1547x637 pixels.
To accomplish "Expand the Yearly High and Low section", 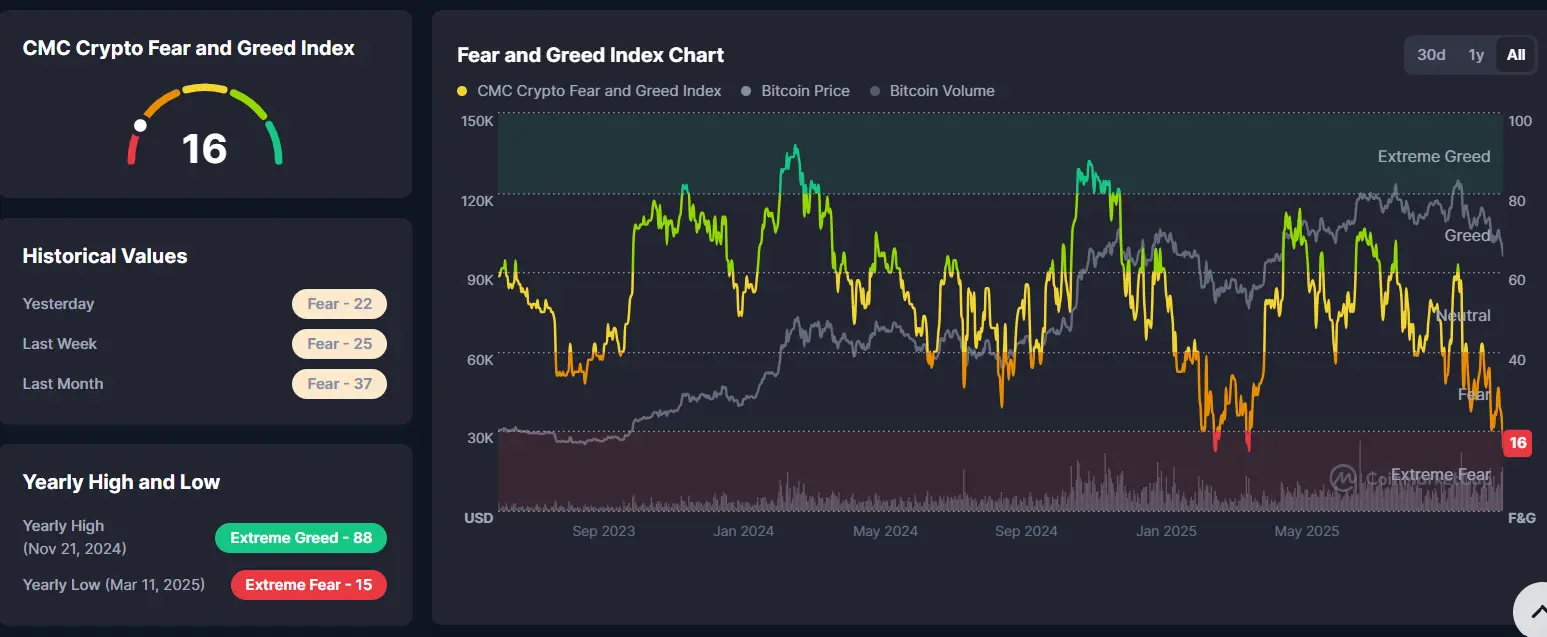I will click(x=121, y=481).
